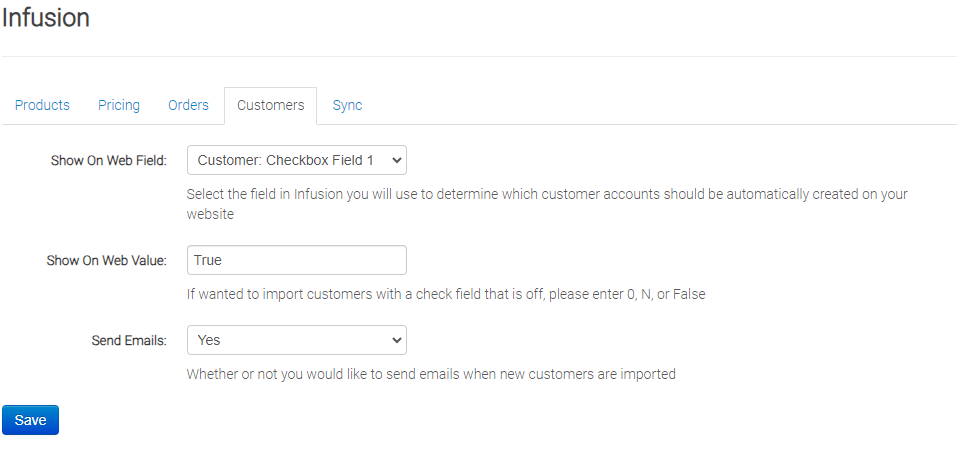The width and height of the screenshot is (965, 454).
Task: Click the chevron arrow on Checkbox Field 1 select
Action: click(x=395, y=160)
